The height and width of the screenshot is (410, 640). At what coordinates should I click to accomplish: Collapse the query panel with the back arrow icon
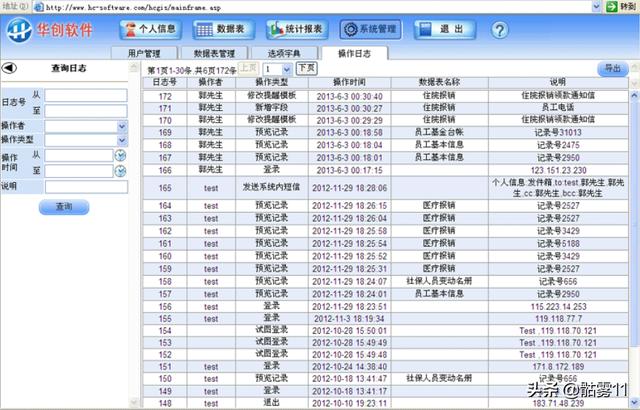9,68
